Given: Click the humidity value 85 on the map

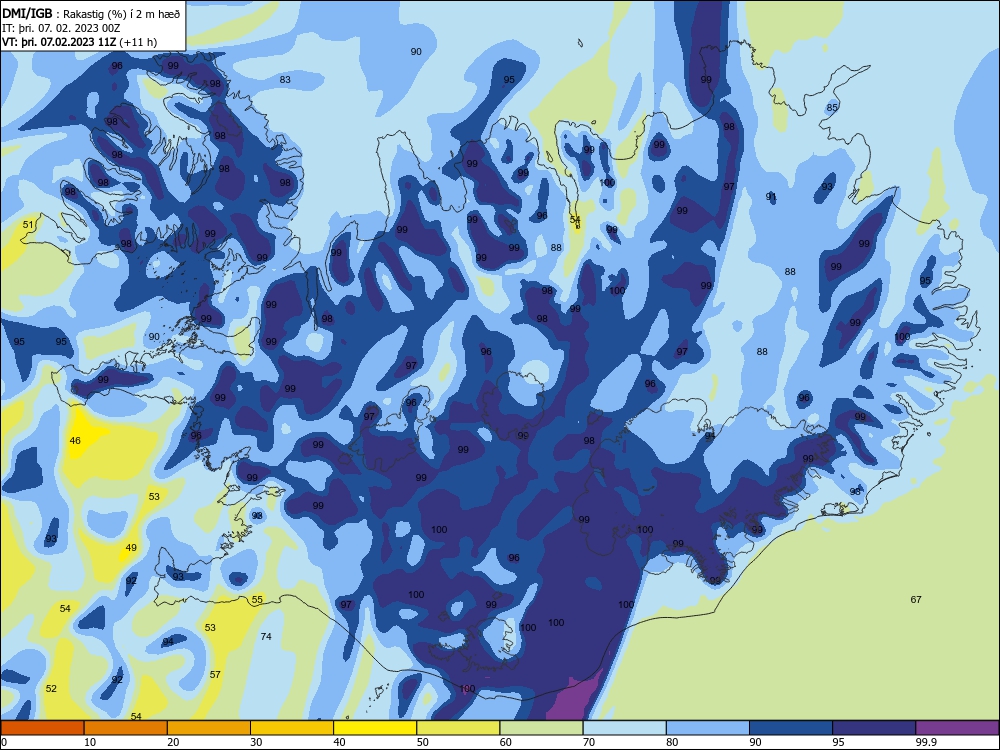Looking at the screenshot, I should 832,108.
